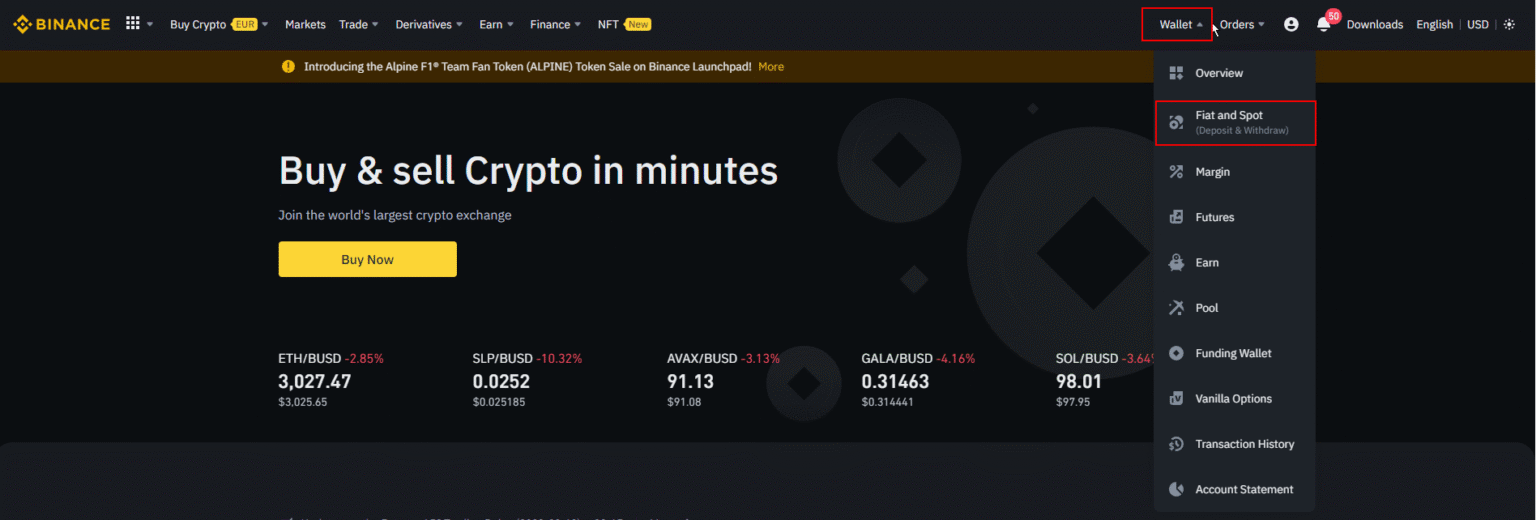Click the Account Statement icon
The image size is (1536, 520).
1176,490
